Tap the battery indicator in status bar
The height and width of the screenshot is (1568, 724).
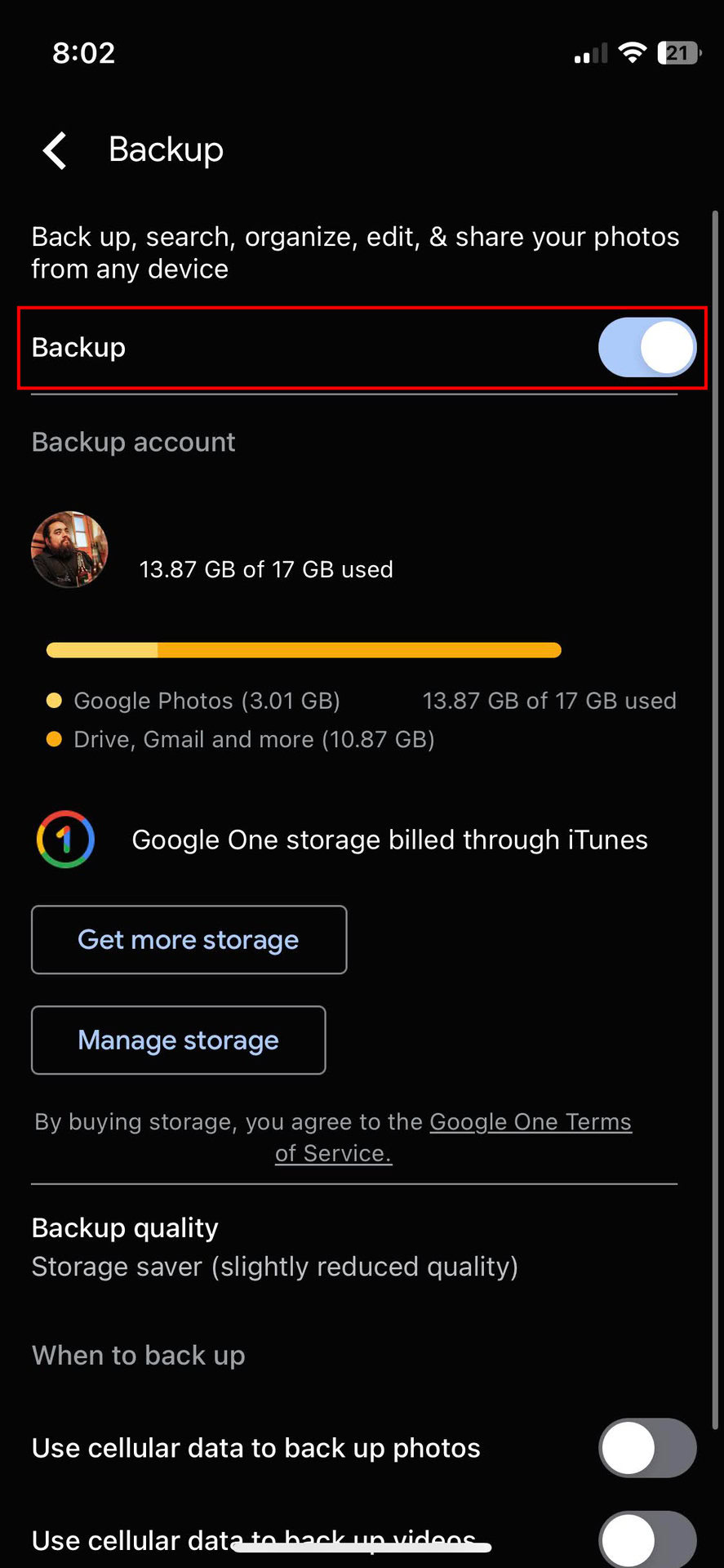coord(678,53)
